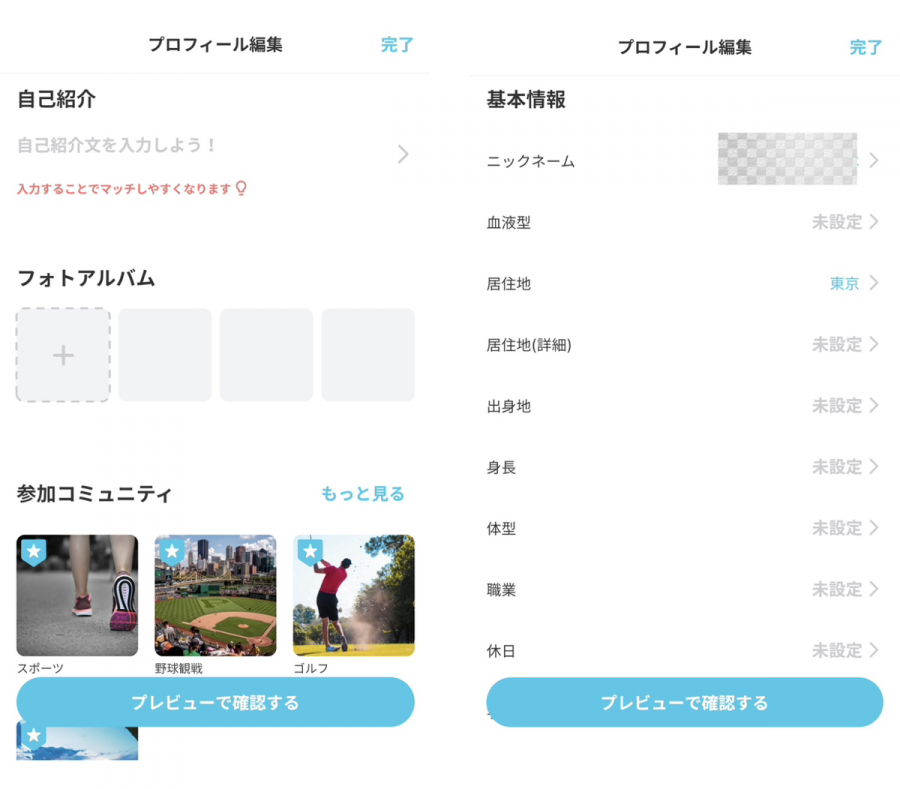Open the partially visible sky community thumbnail

(x=77, y=744)
